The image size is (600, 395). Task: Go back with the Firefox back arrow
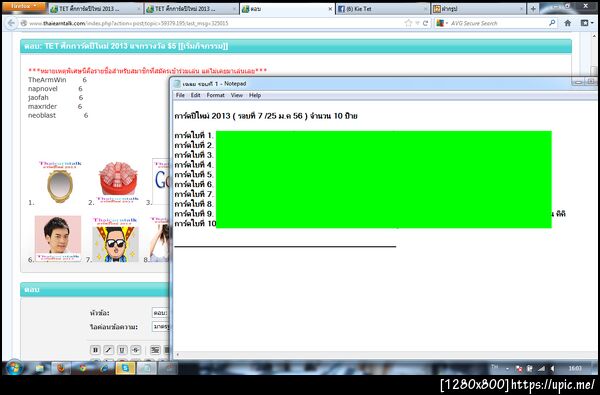(11, 23)
